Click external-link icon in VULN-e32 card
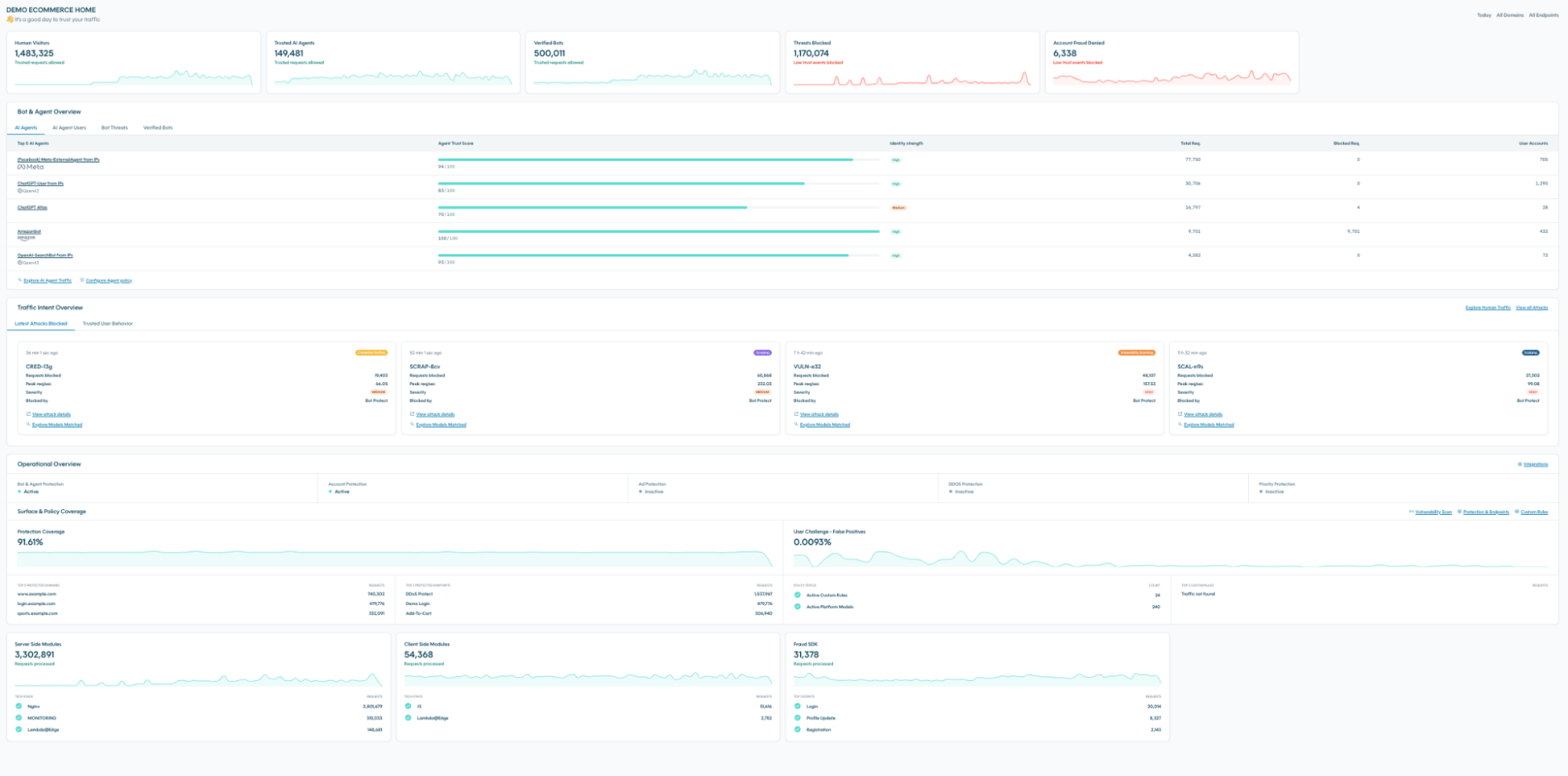The width and height of the screenshot is (1568, 776). [x=796, y=414]
